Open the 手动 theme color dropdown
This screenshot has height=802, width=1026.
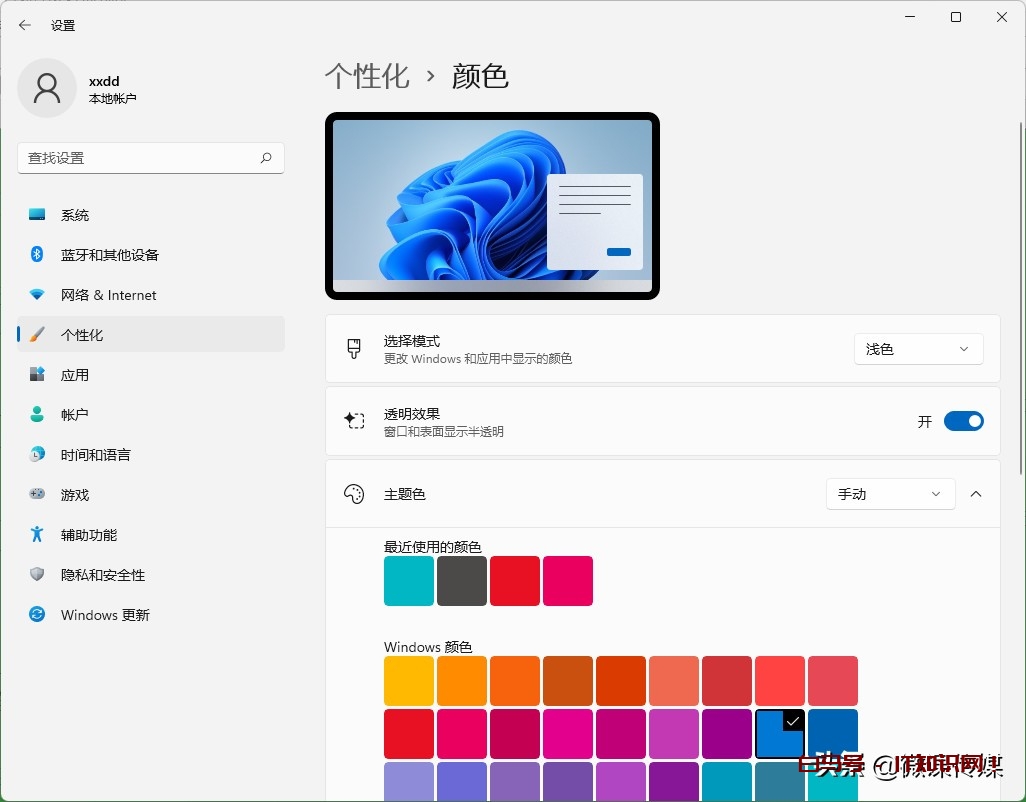click(889, 493)
